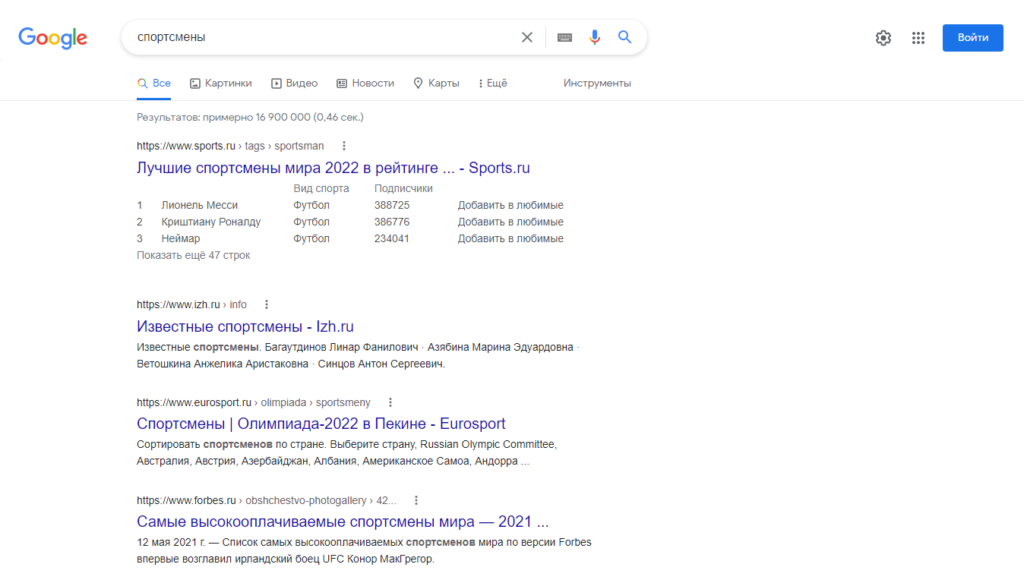Screen dimensions: 1024x583
Task: Open the on-screen keyboard icon in search bar
Action: pos(564,36)
